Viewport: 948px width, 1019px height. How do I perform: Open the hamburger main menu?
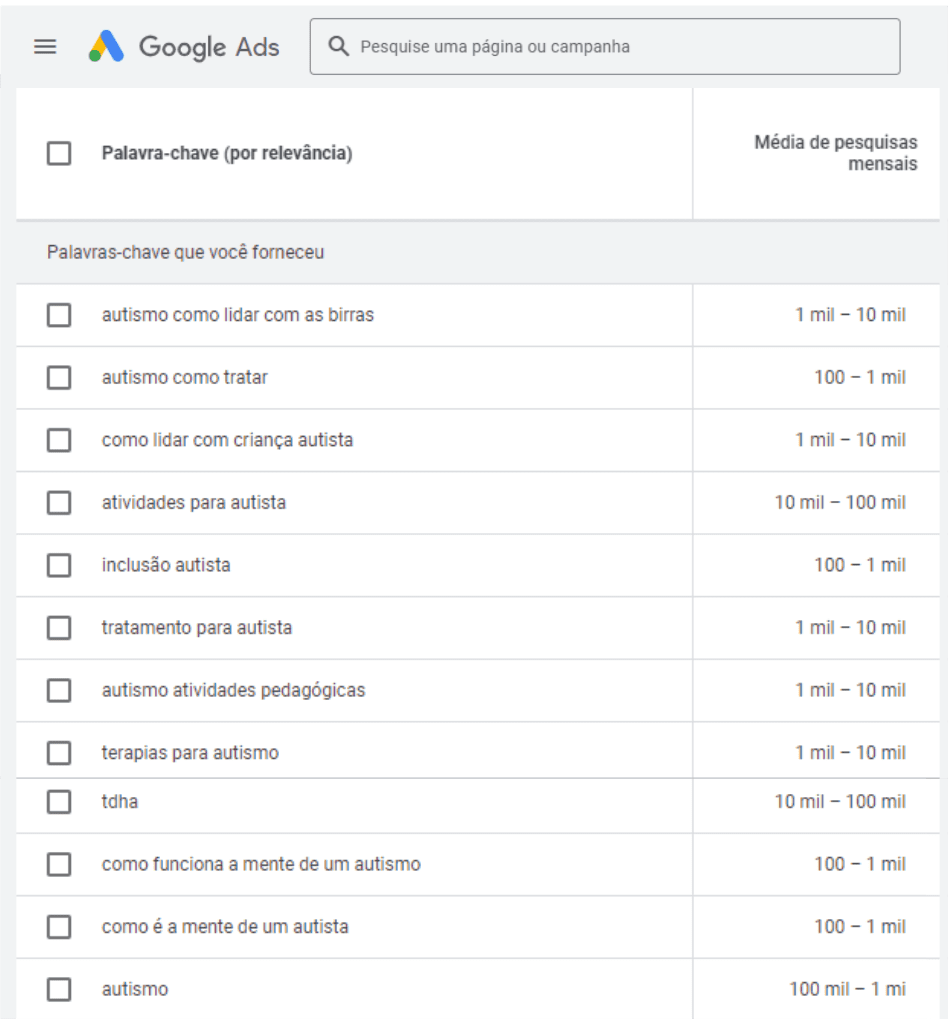point(45,47)
